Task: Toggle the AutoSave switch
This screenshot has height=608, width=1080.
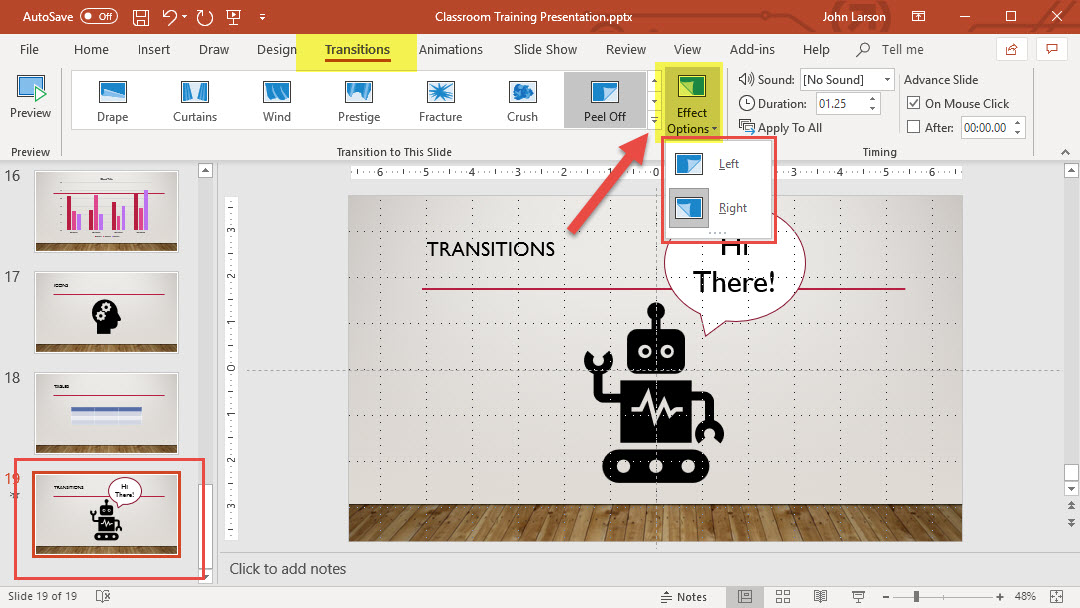Action: point(98,17)
